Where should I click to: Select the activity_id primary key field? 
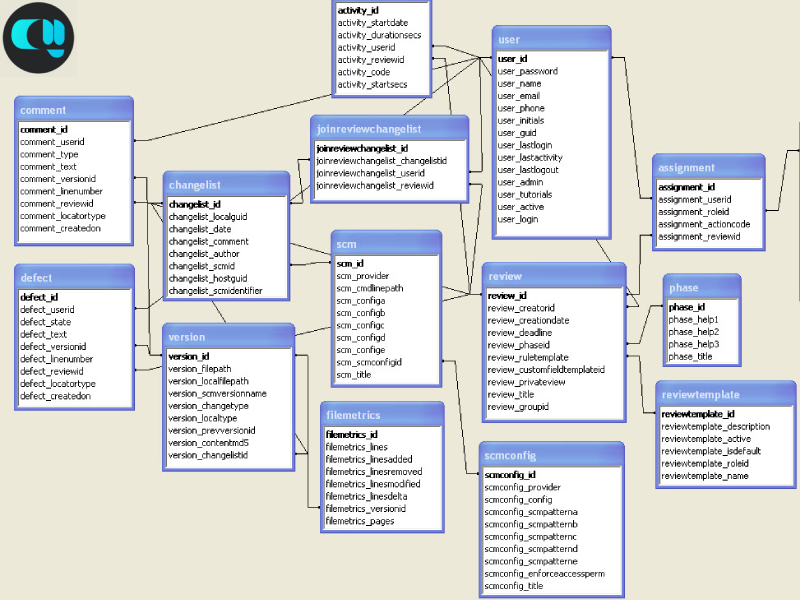pyautogui.click(x=358, y=10)
